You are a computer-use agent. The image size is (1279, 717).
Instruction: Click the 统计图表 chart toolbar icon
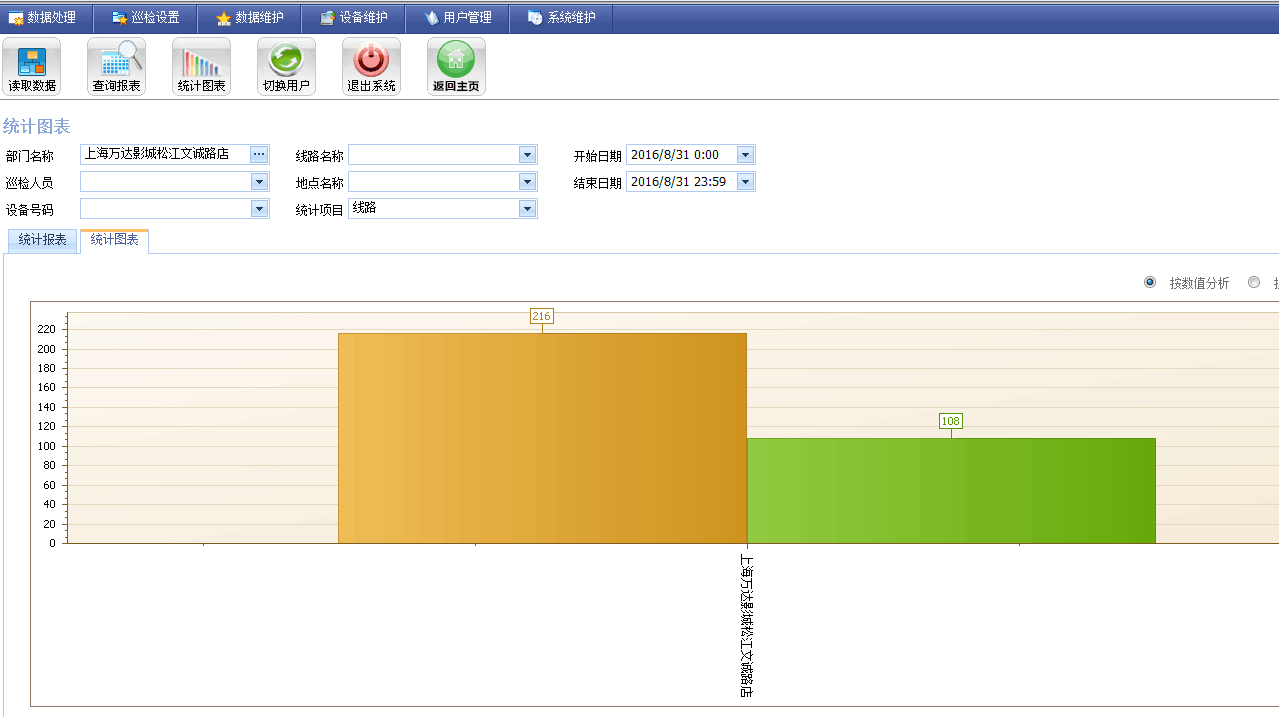tap(201, 66)
